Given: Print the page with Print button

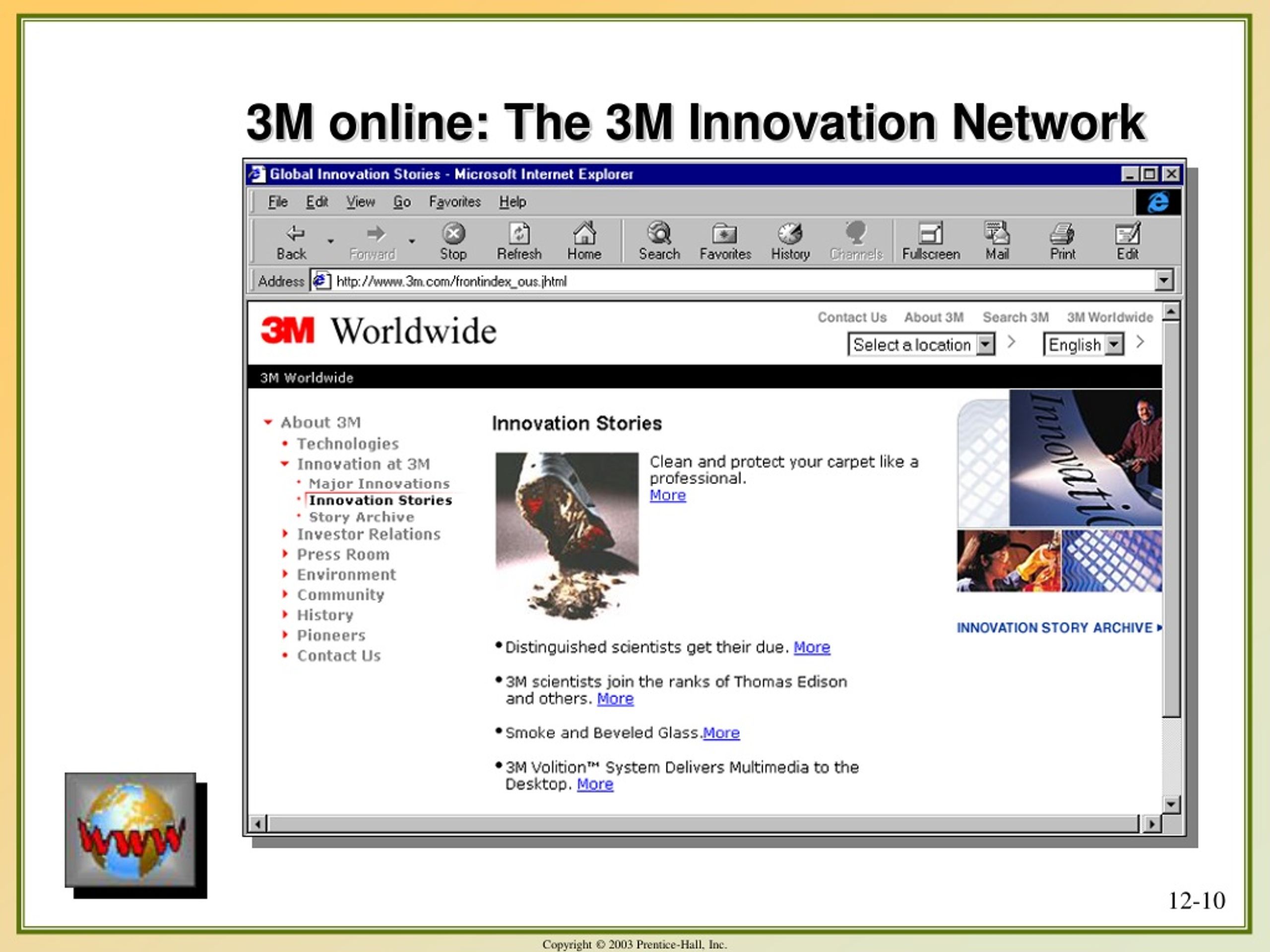Looking at the screenshot, I should (1062, 241).
